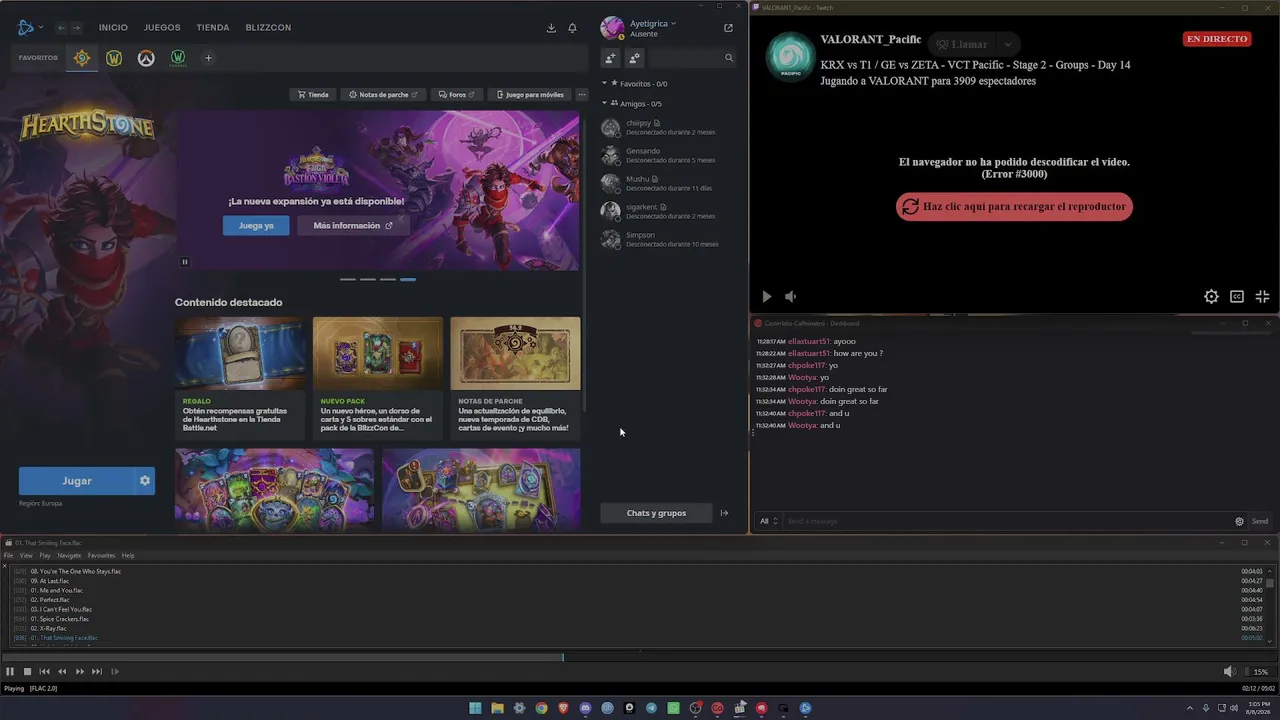This screenshot has height=720, width=1280.
Task: Stop music playback
Action: [27, 672]
